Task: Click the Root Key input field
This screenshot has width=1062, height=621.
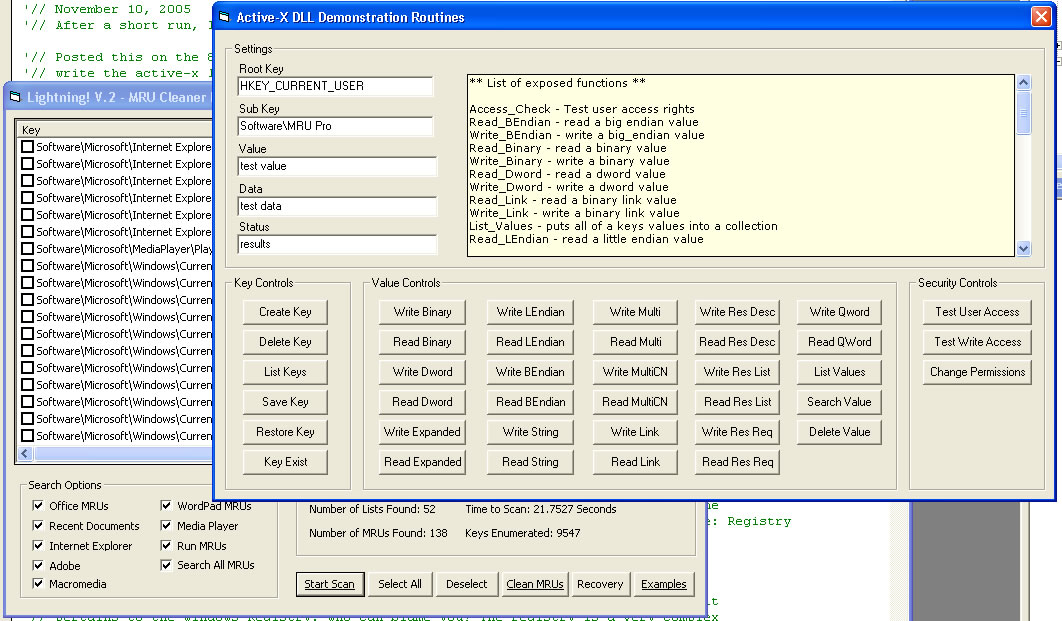Action: (x=335, y=86)
